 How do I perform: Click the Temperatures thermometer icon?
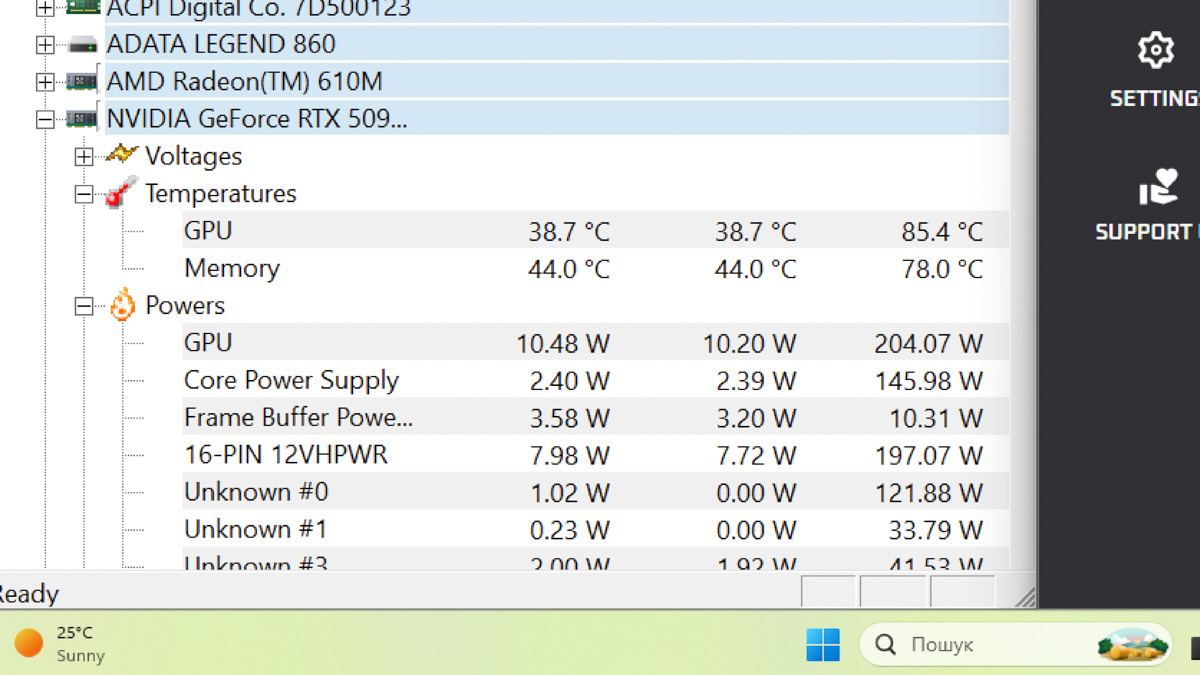coord(121,193)
